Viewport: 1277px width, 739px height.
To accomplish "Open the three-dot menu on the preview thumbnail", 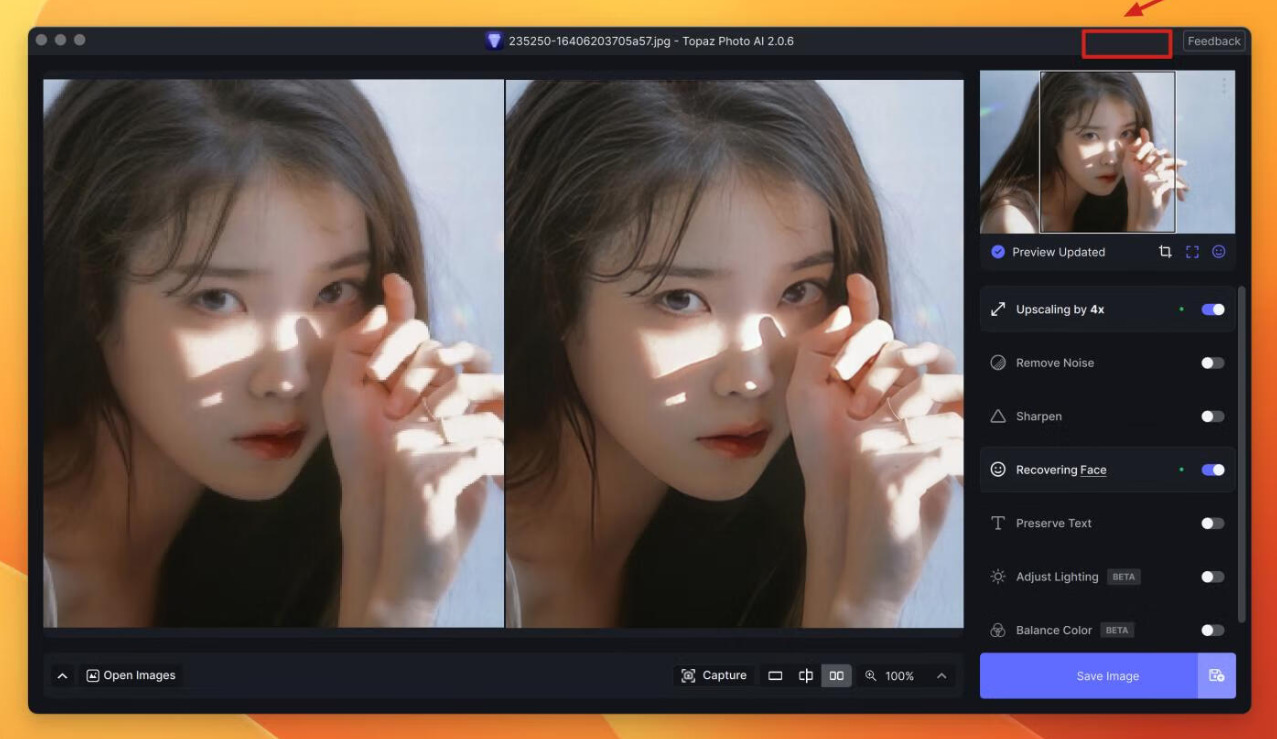I will pos(1224,87).
